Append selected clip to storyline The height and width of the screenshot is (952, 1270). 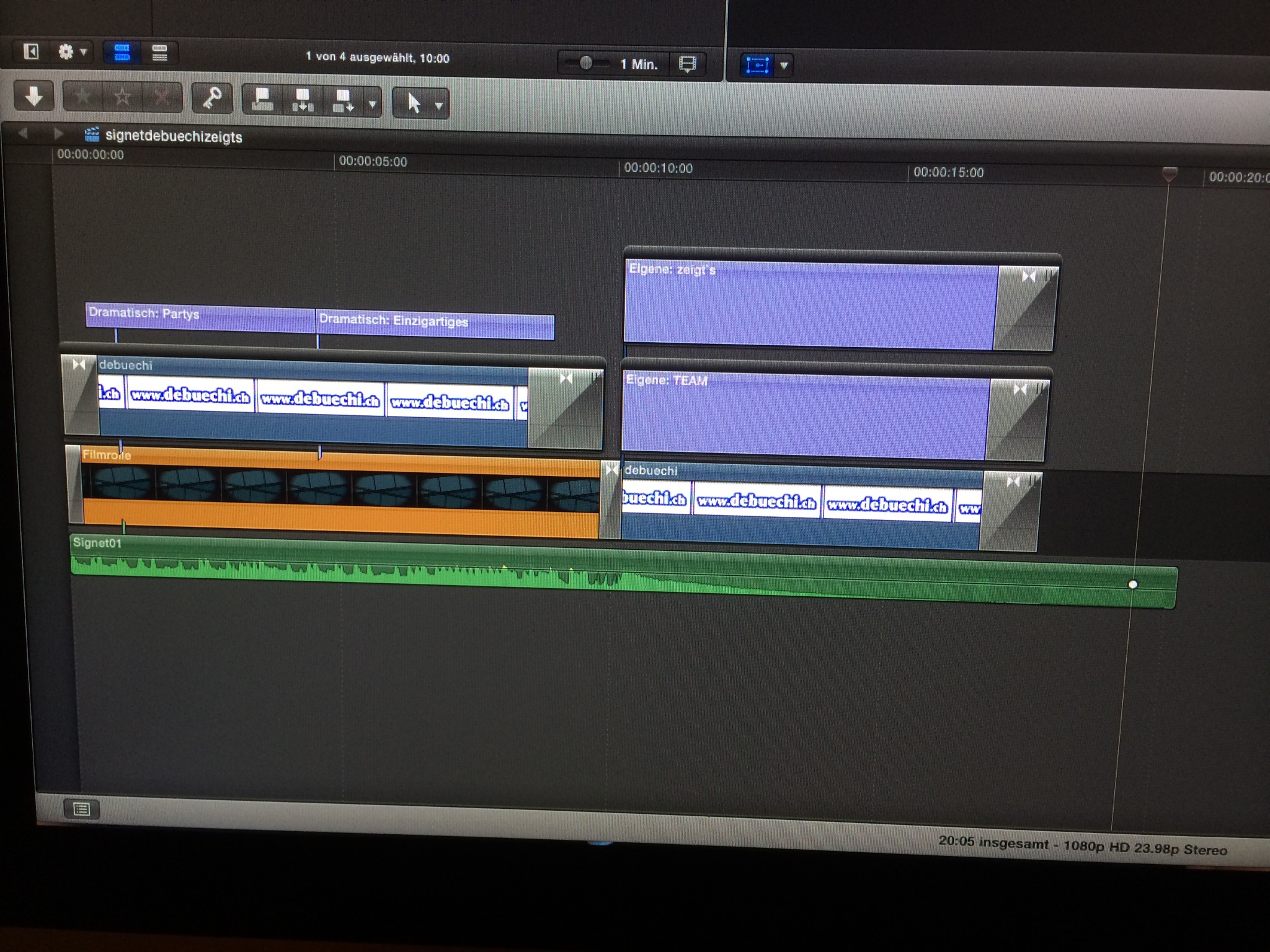point(343,100)
